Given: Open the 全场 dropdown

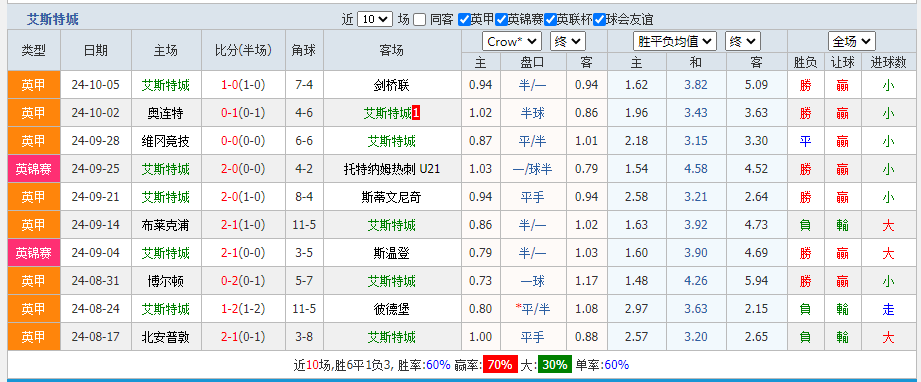Looking at the screenshot, I should (x=852, y=42).
